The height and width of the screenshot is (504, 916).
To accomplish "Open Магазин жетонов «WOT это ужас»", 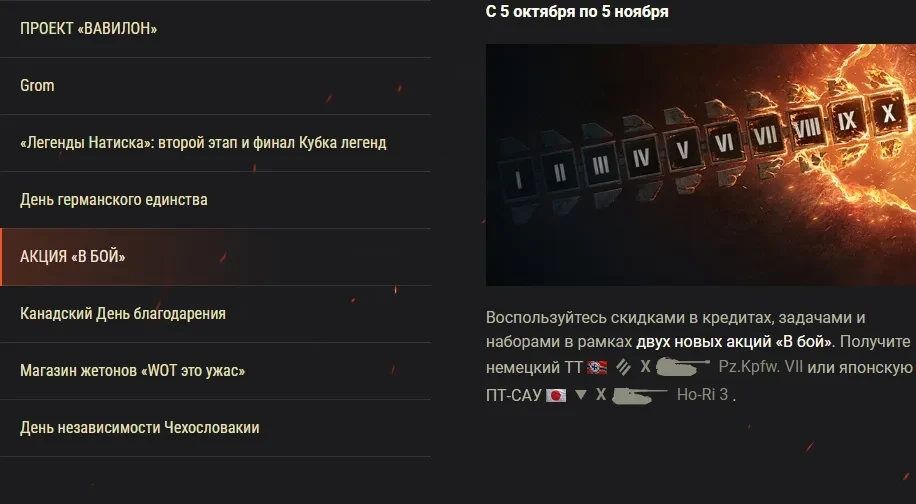I will click(x=215, y=371).
